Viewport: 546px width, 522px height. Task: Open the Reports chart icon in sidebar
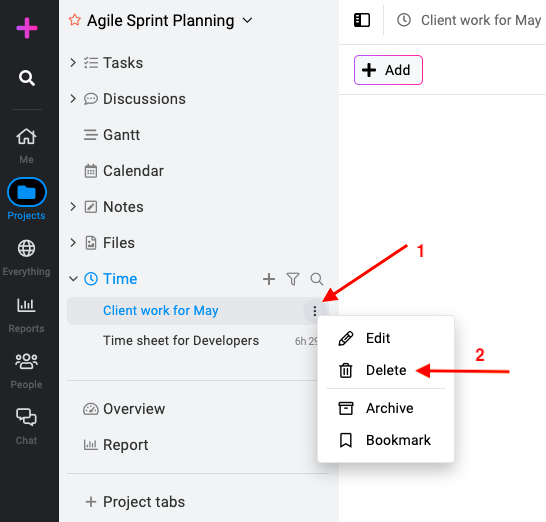[26, 305]
